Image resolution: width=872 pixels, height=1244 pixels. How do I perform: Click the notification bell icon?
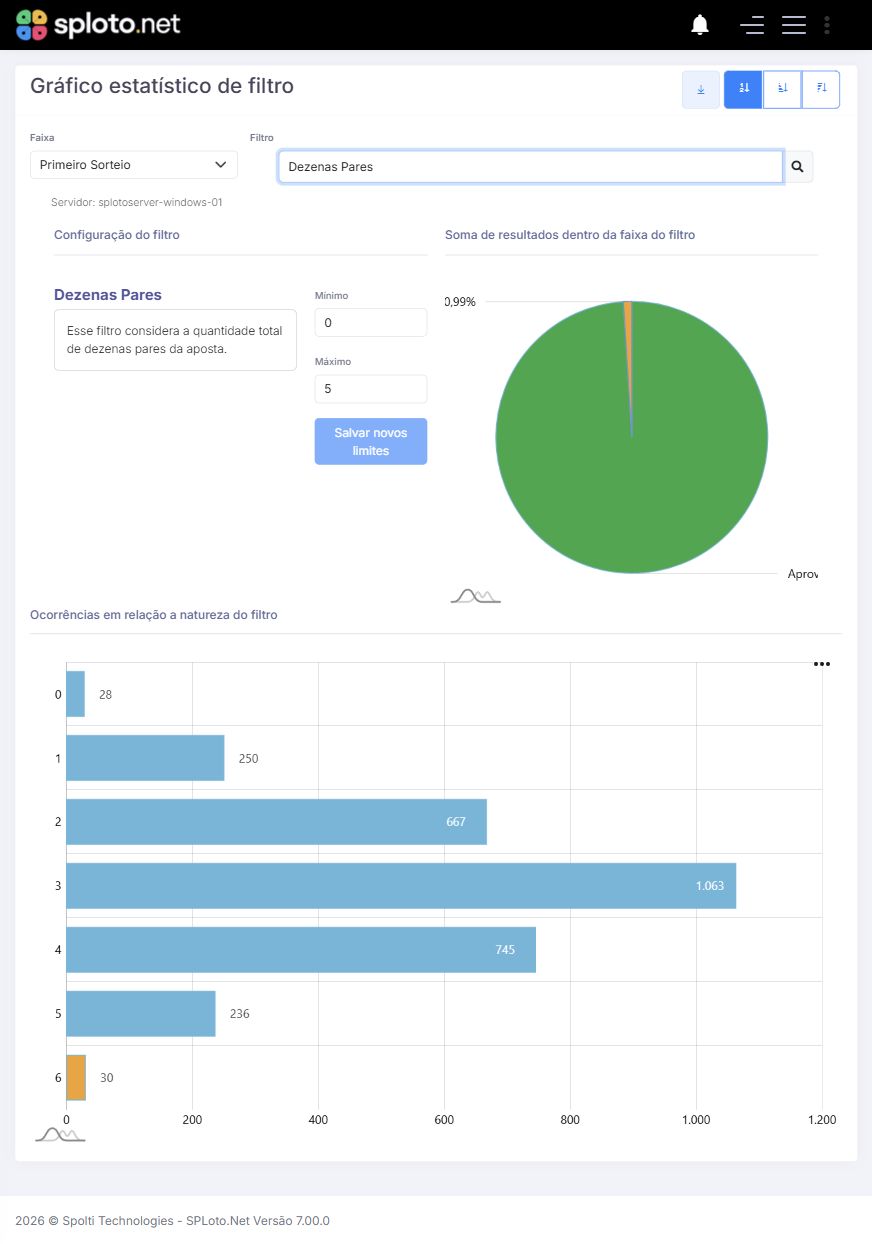[700, 25]
